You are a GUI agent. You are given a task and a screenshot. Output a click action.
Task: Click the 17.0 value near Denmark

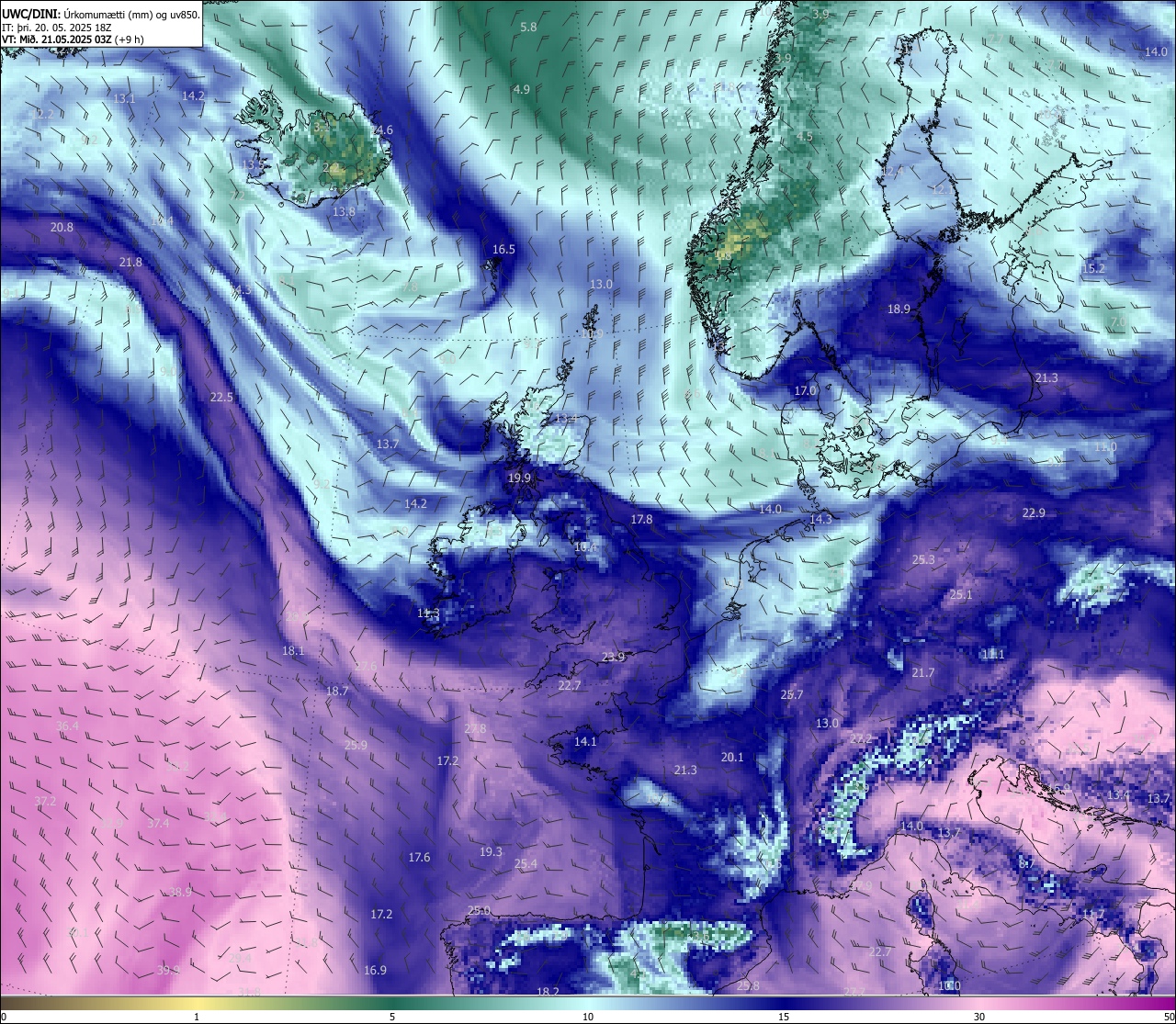[x=805, y=390]
